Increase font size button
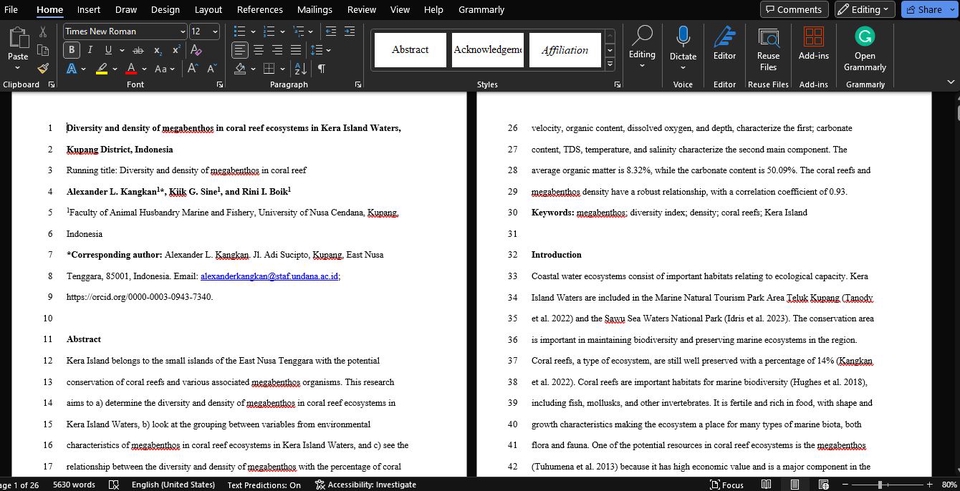This screenshot has width=960, height=491. click(192, 69)
